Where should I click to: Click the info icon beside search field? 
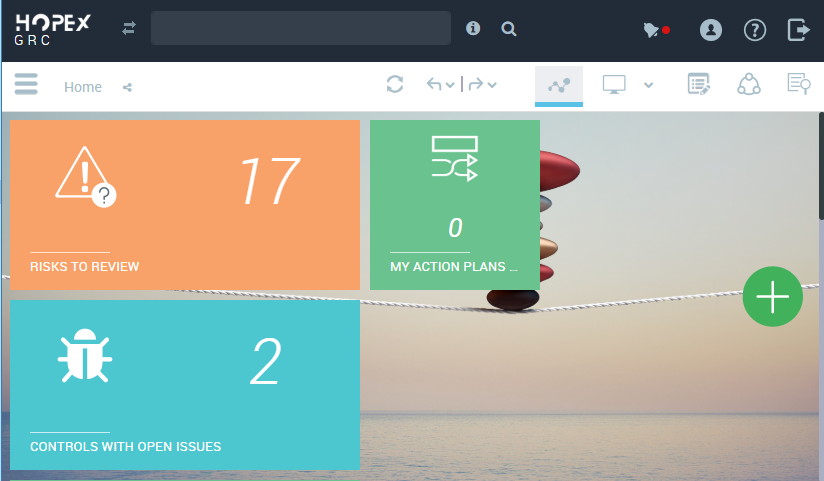[x=473, y=29]
